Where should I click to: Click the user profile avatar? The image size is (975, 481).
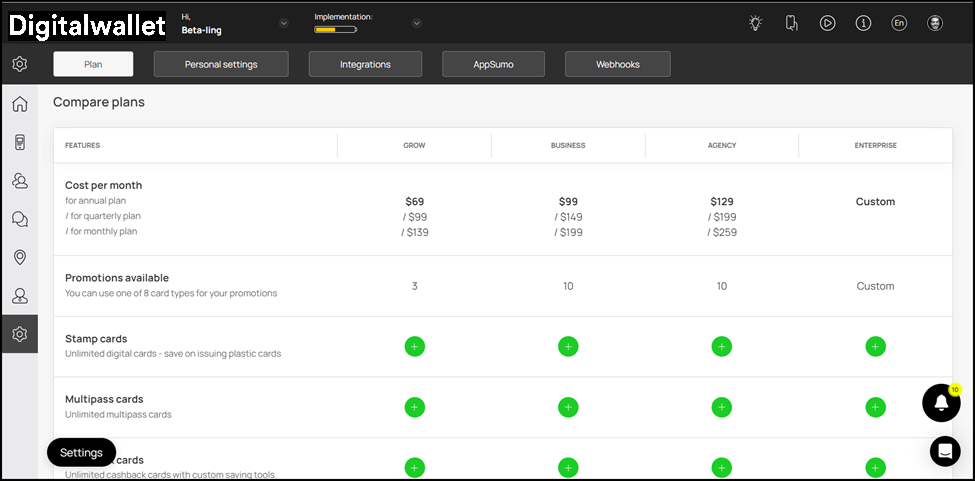coord(935,23)
